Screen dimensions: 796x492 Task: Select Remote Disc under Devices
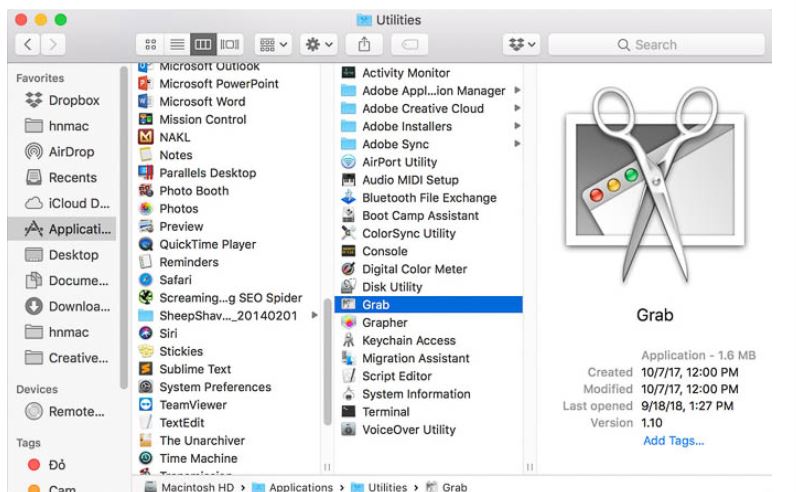64,411
